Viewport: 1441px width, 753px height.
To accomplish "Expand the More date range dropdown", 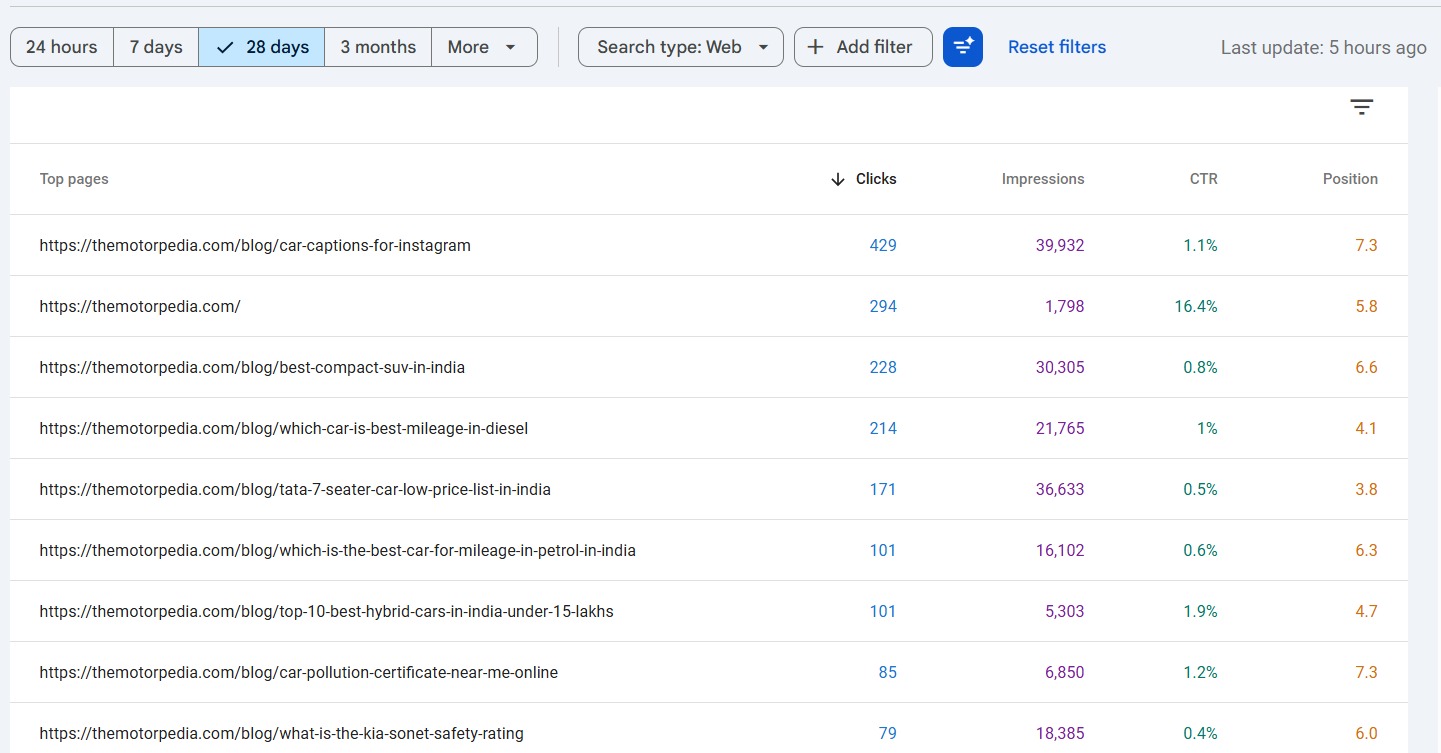I will (x=484, y=47).
